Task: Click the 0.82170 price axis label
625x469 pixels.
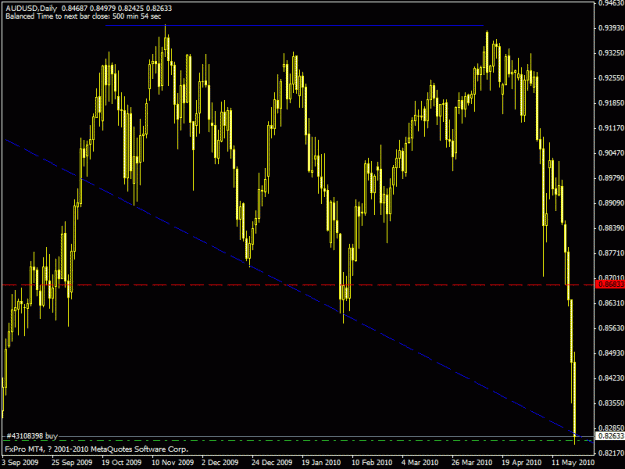Action: pos(611,453)
